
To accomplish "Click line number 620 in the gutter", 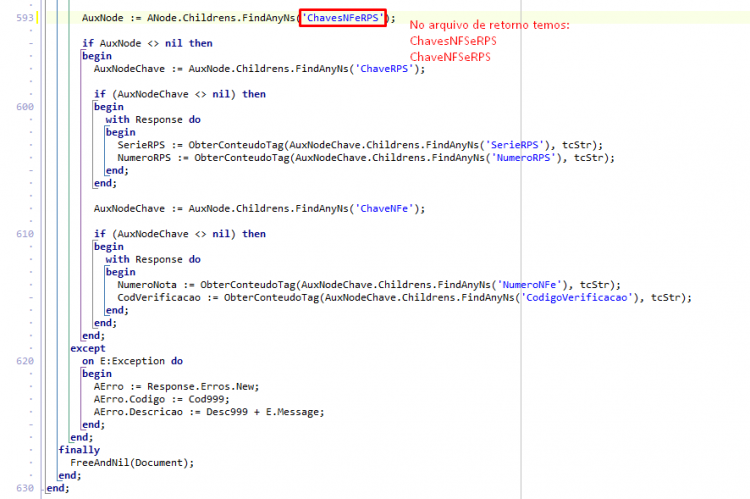I will pos(25,361).
